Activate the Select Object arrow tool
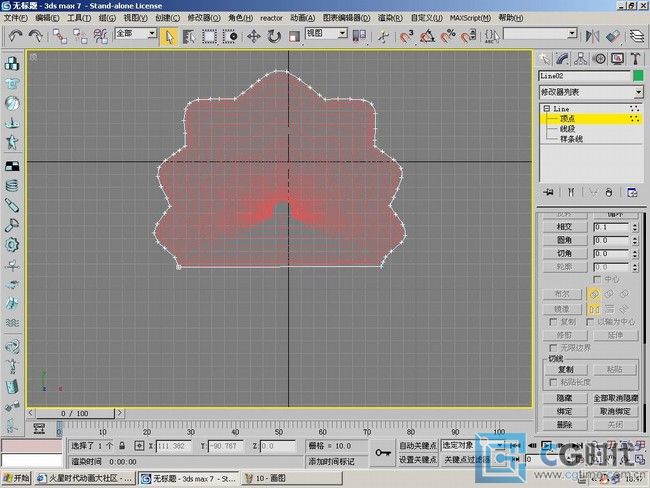Image resolution: width=650 pixels, height=488 pixels. click(169, 36)
